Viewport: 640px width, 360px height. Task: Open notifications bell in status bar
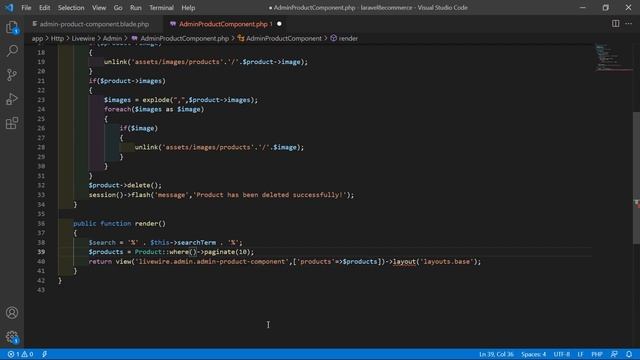point(629,354)
